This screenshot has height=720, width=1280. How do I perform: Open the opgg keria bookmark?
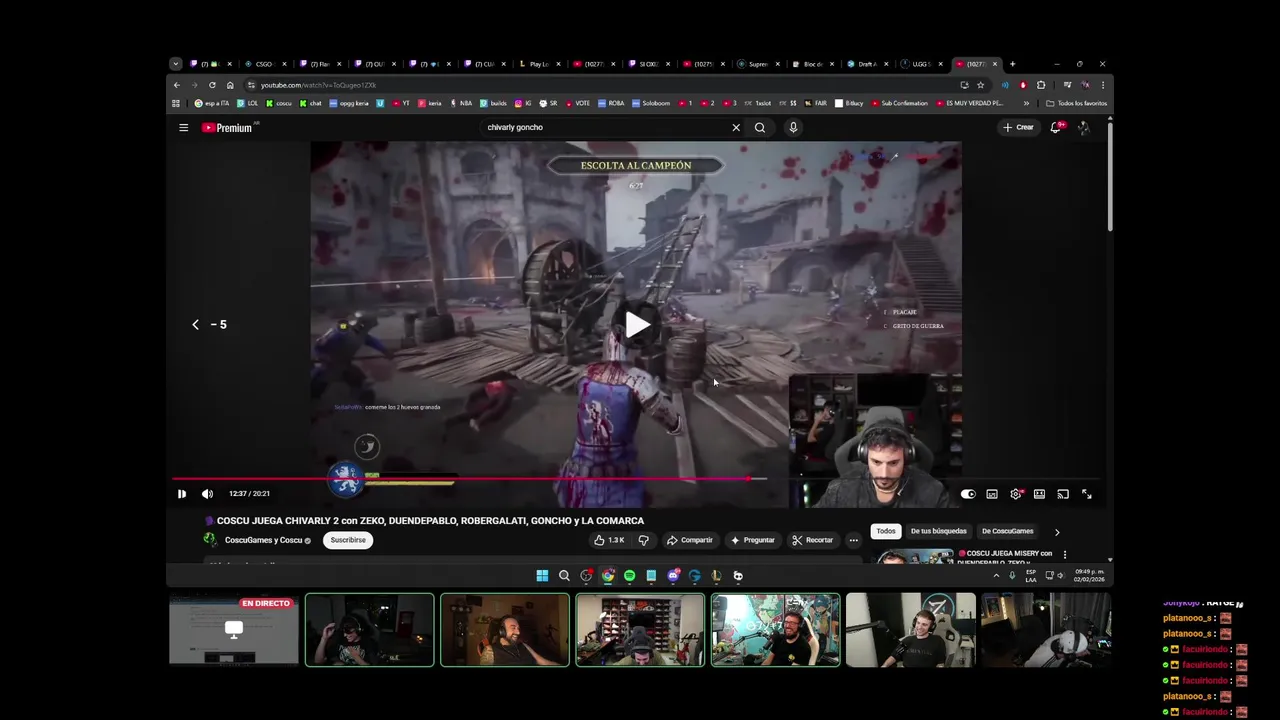(349, 103)
